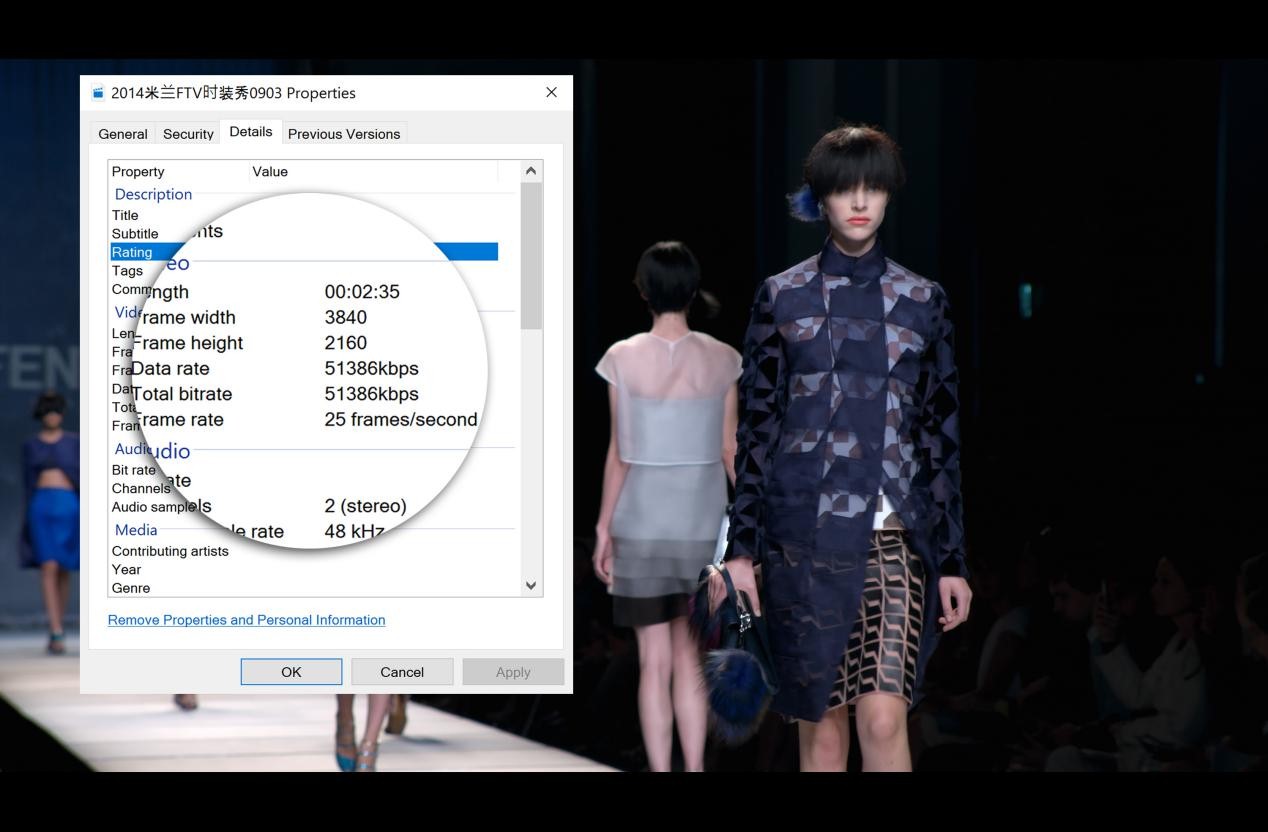
Task: Go to the Previous Versions tab
Action: pos(343,134)
